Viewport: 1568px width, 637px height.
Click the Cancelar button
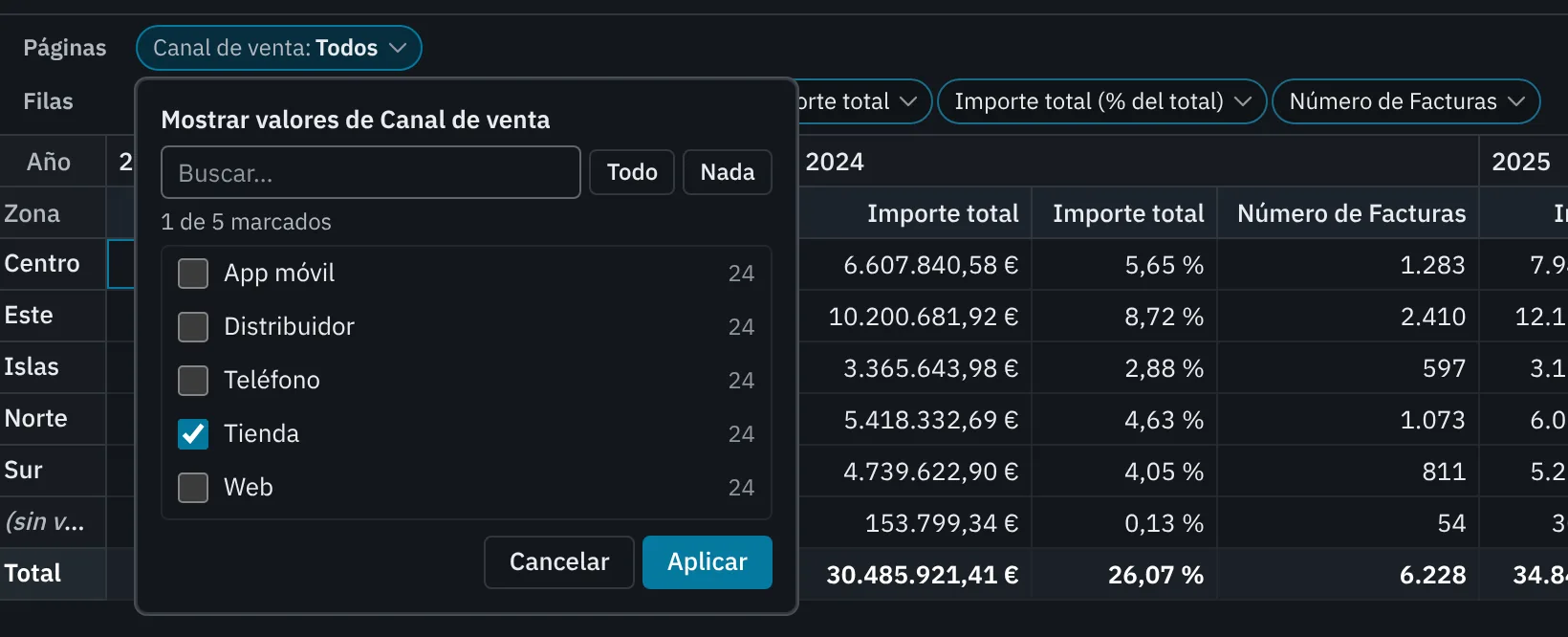pyautogui.click(x=559, y=562)
